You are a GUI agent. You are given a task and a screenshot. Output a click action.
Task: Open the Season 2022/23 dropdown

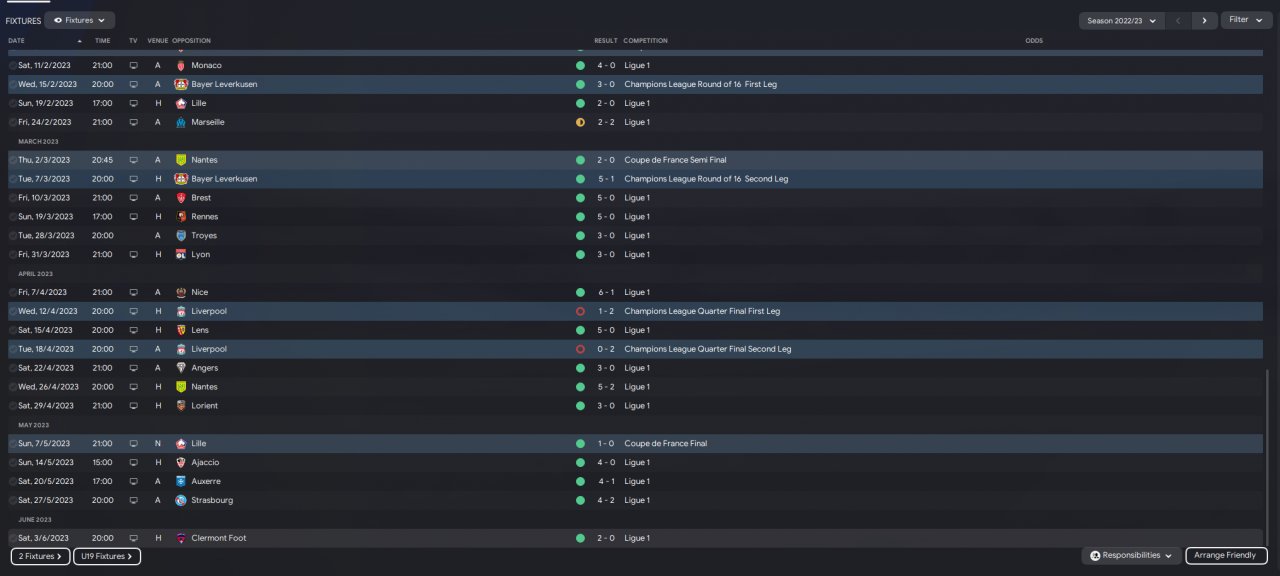tap(1121, 20)
